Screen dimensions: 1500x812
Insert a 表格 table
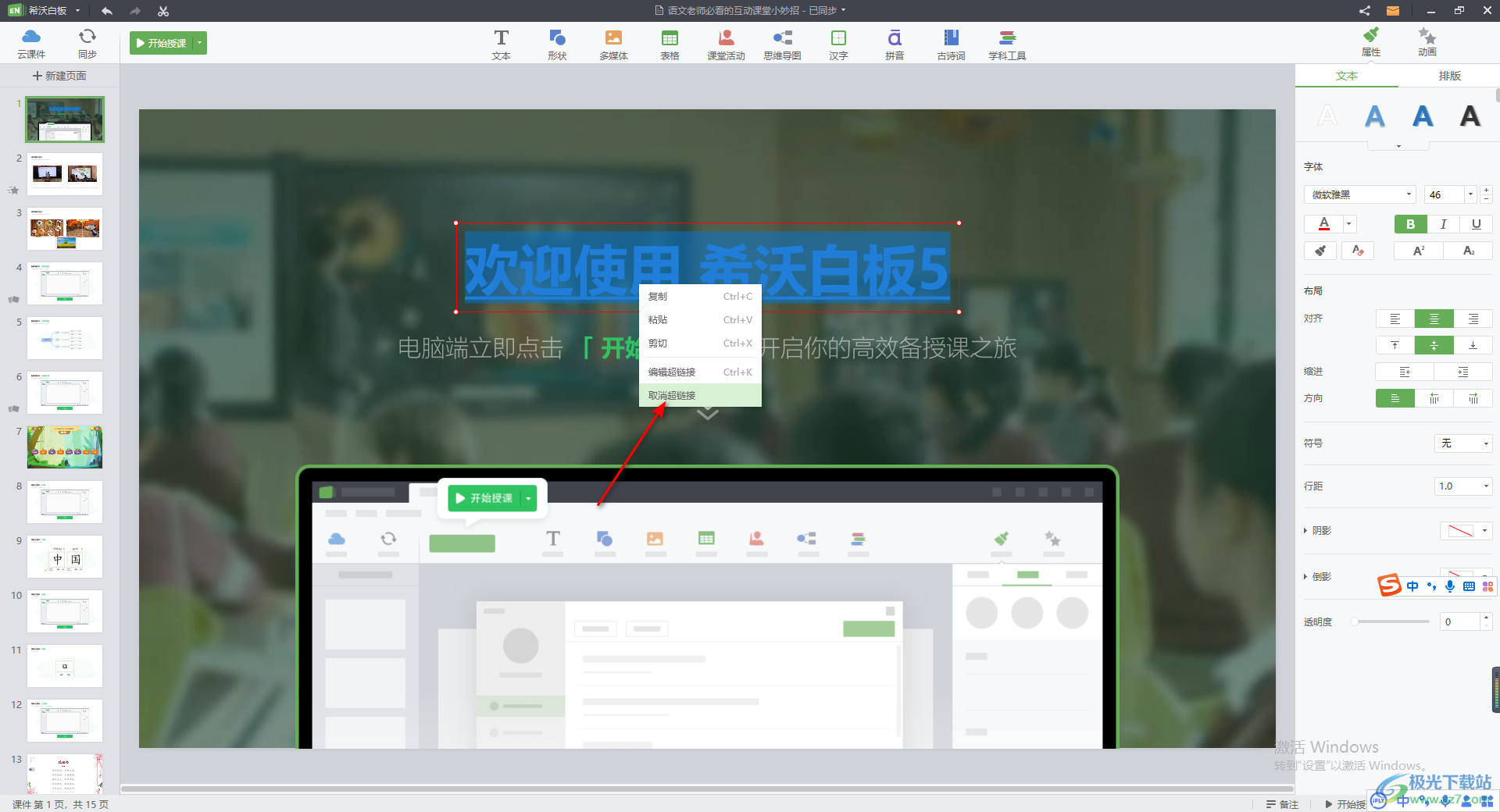point(670,45)
